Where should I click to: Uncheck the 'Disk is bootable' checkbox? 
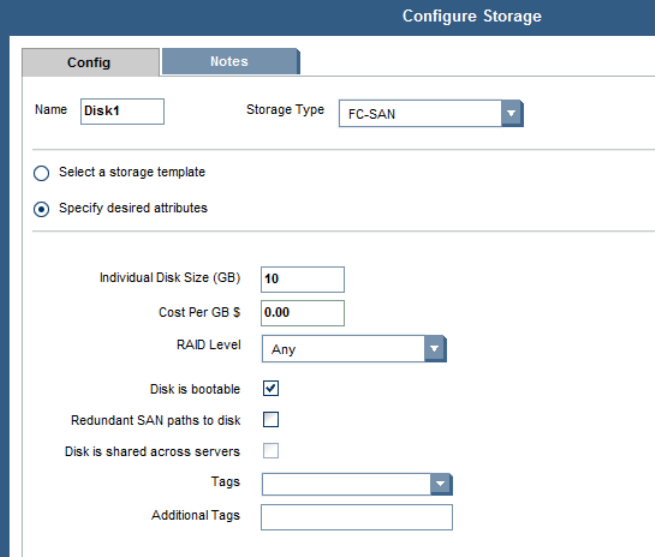[271, 388]
